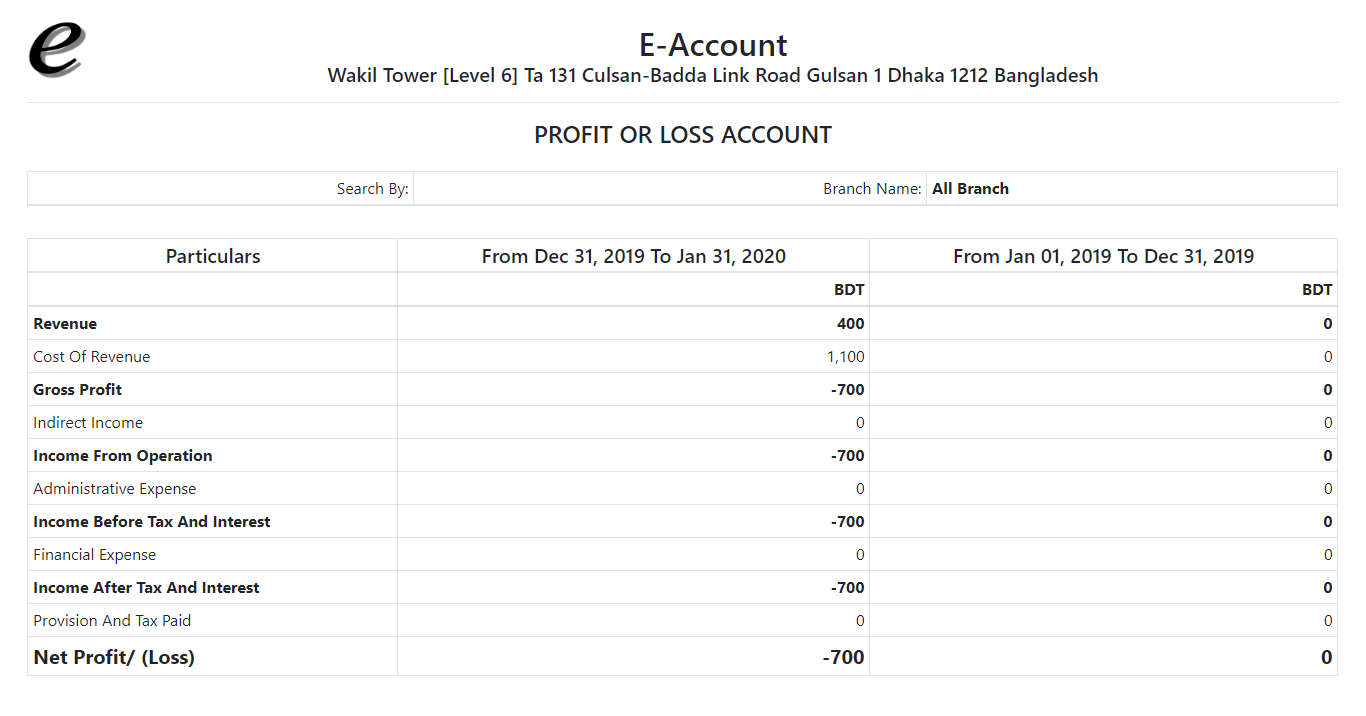Image resolution: width=1366 pixels, height=716 pixels.
Task: Click the Financial Expense row label
Action: (95, 555)
